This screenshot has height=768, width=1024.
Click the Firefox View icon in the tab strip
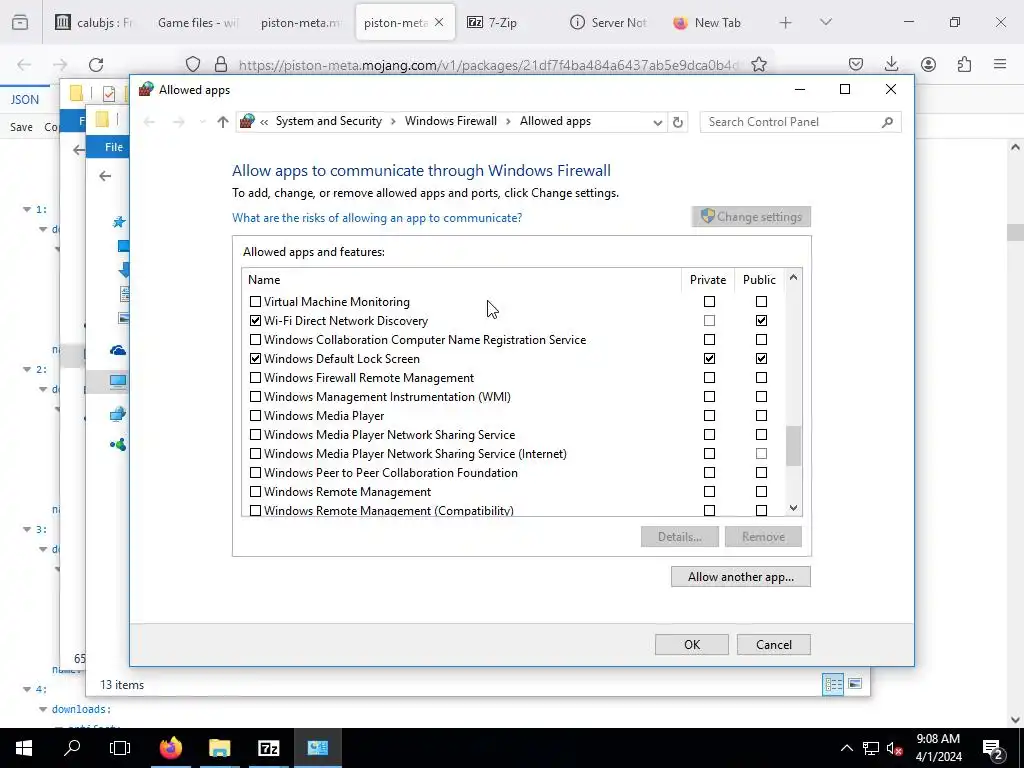click(x=20, y=22)
